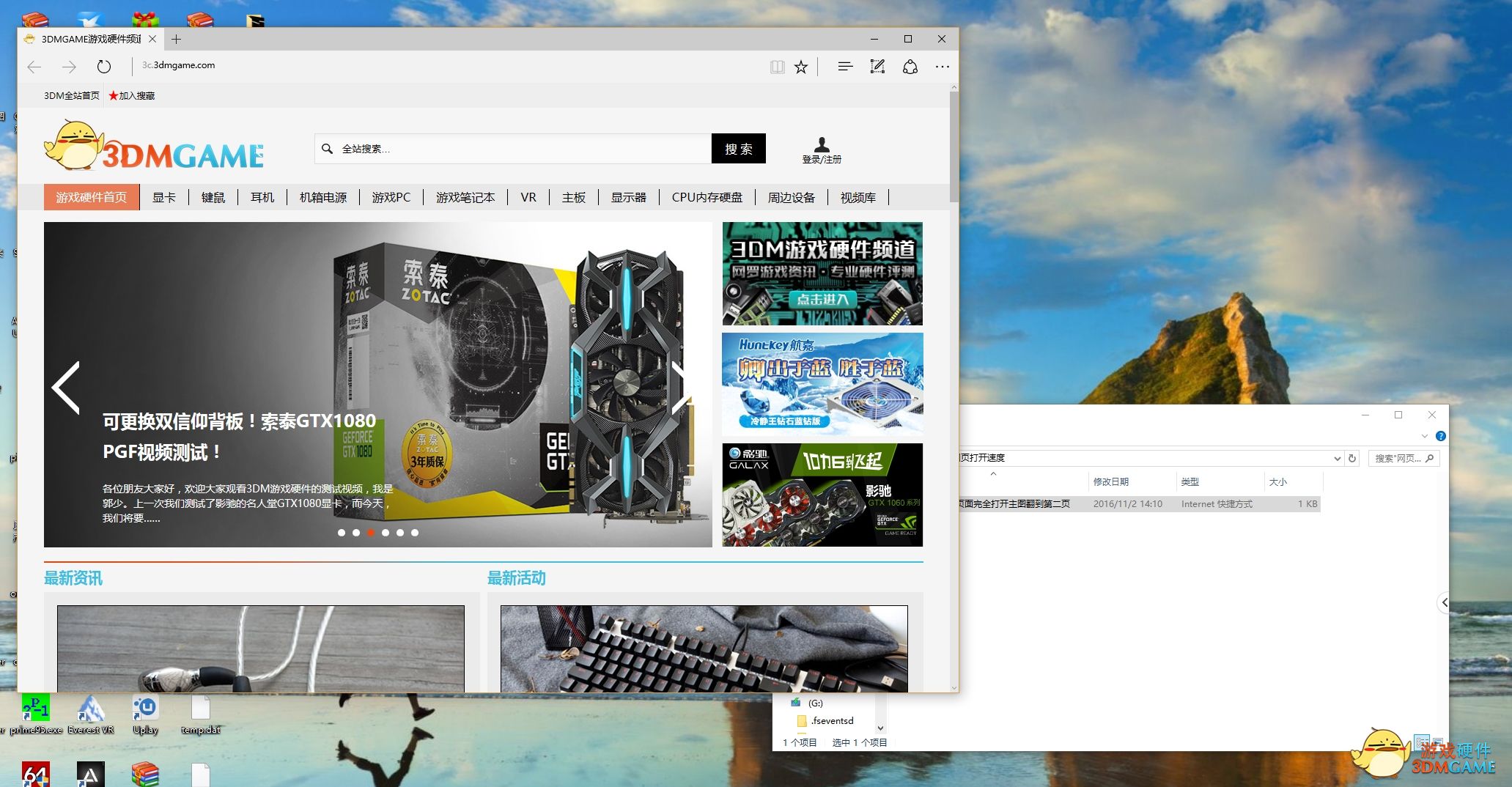Image resolution: width=1512 pixels, height=787 pixels.
Task: Open the 索泰GTX1080 PGF视频测试 headline
Action: point(240,437)
